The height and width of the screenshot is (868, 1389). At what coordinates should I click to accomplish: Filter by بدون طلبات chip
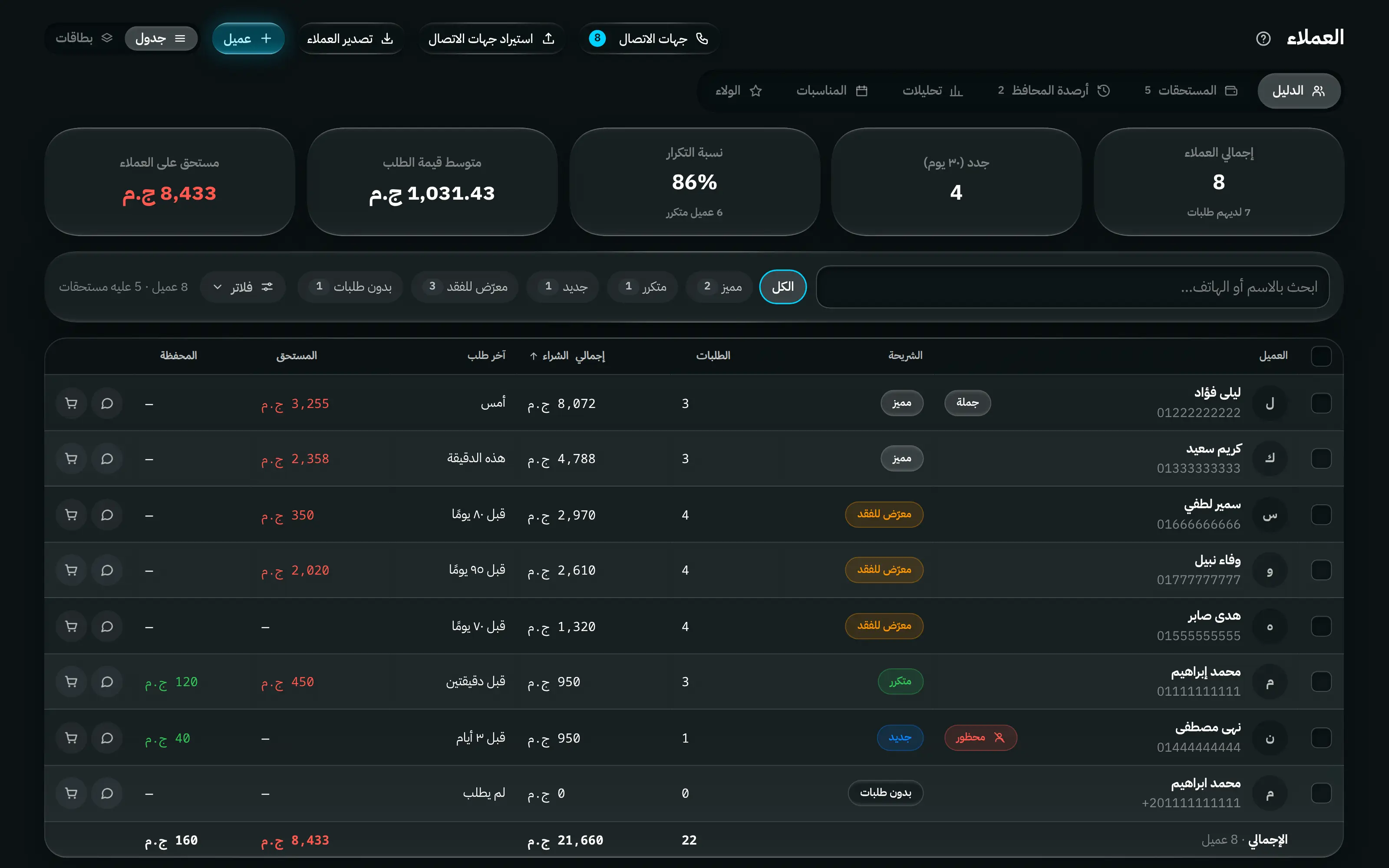[x=350, y=287]
